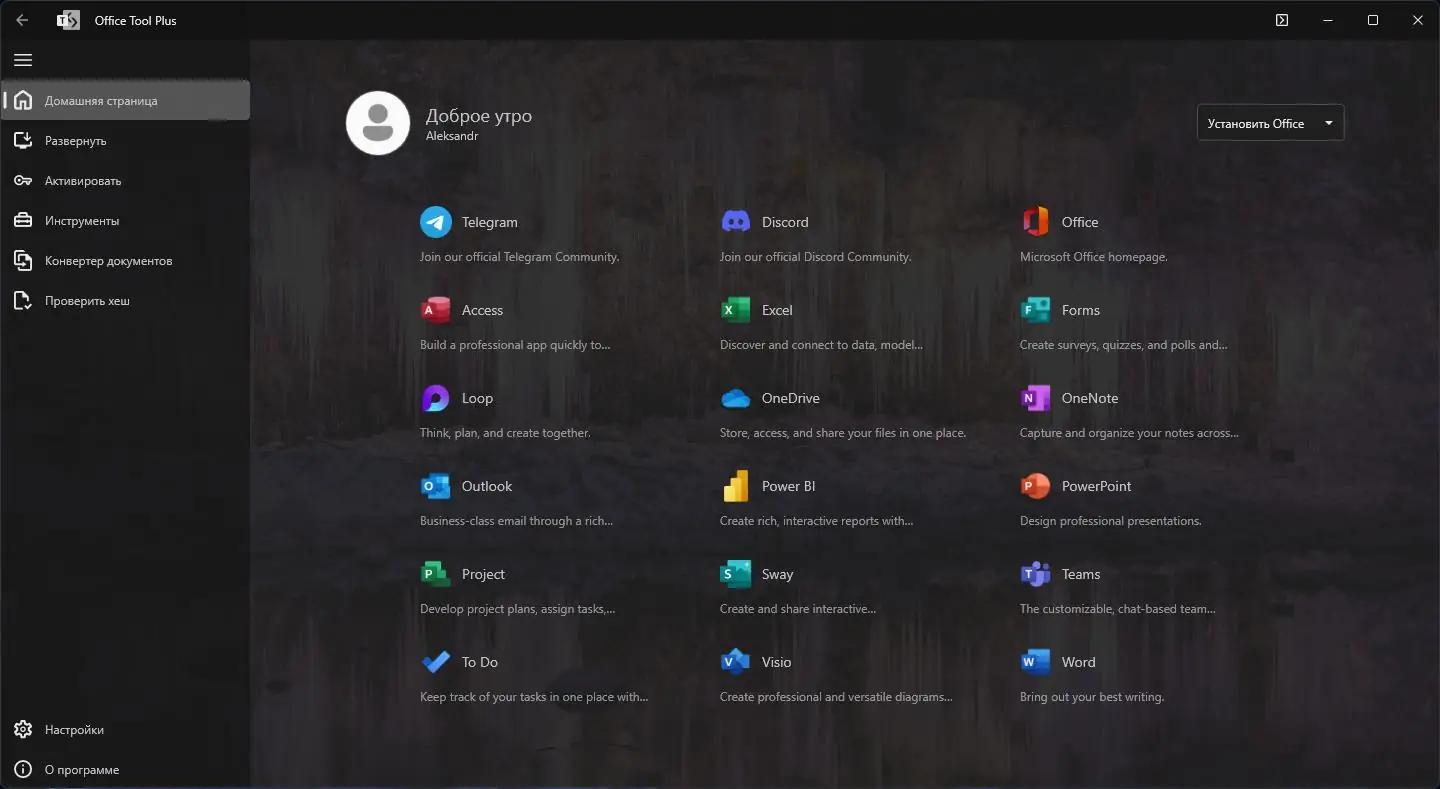This screenshot has width=1440, height=789.
Task: Click the OneDrive cloud icon
Action: click(736, 398)
